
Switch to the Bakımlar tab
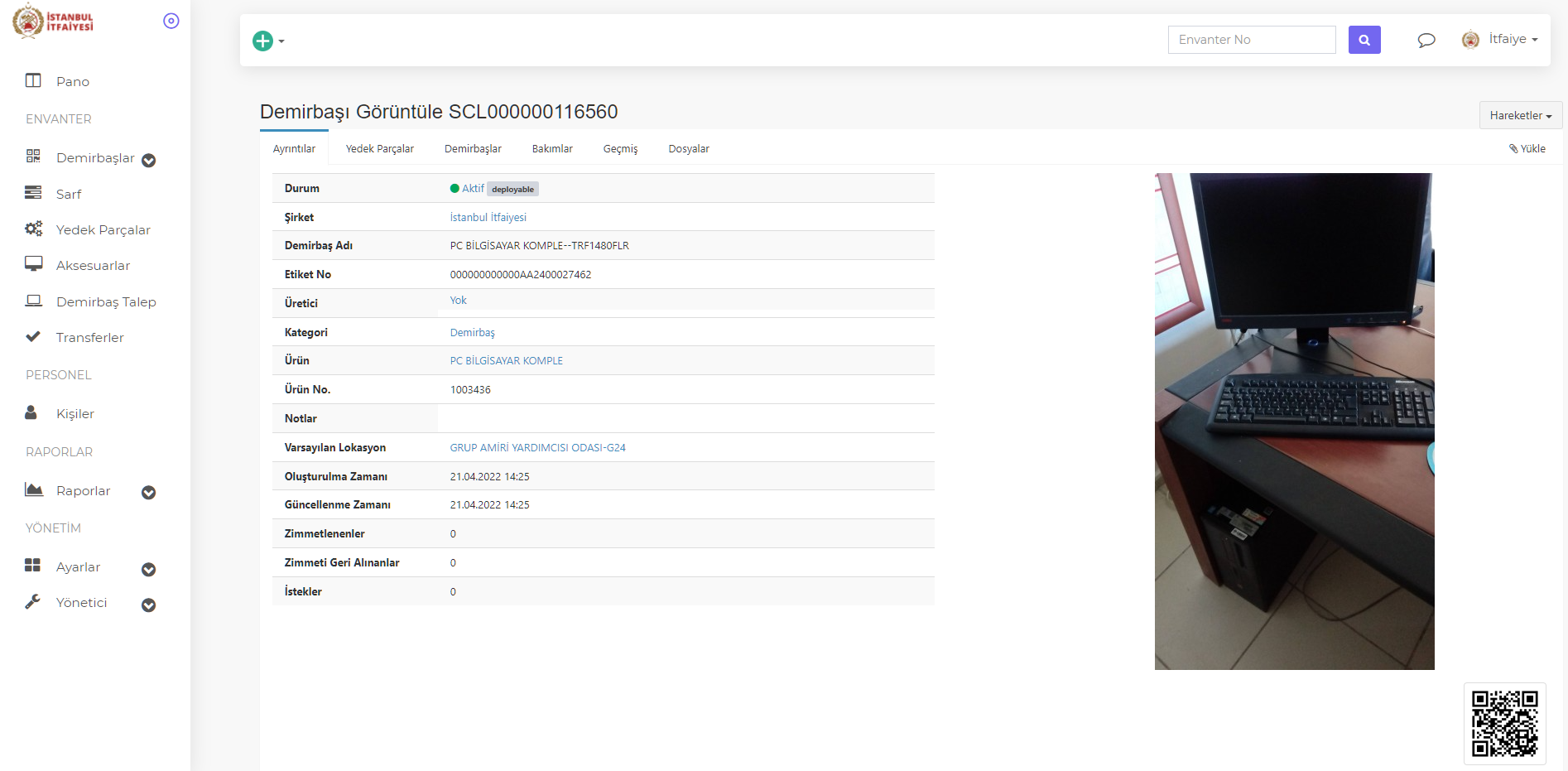[x=552, y=148]
